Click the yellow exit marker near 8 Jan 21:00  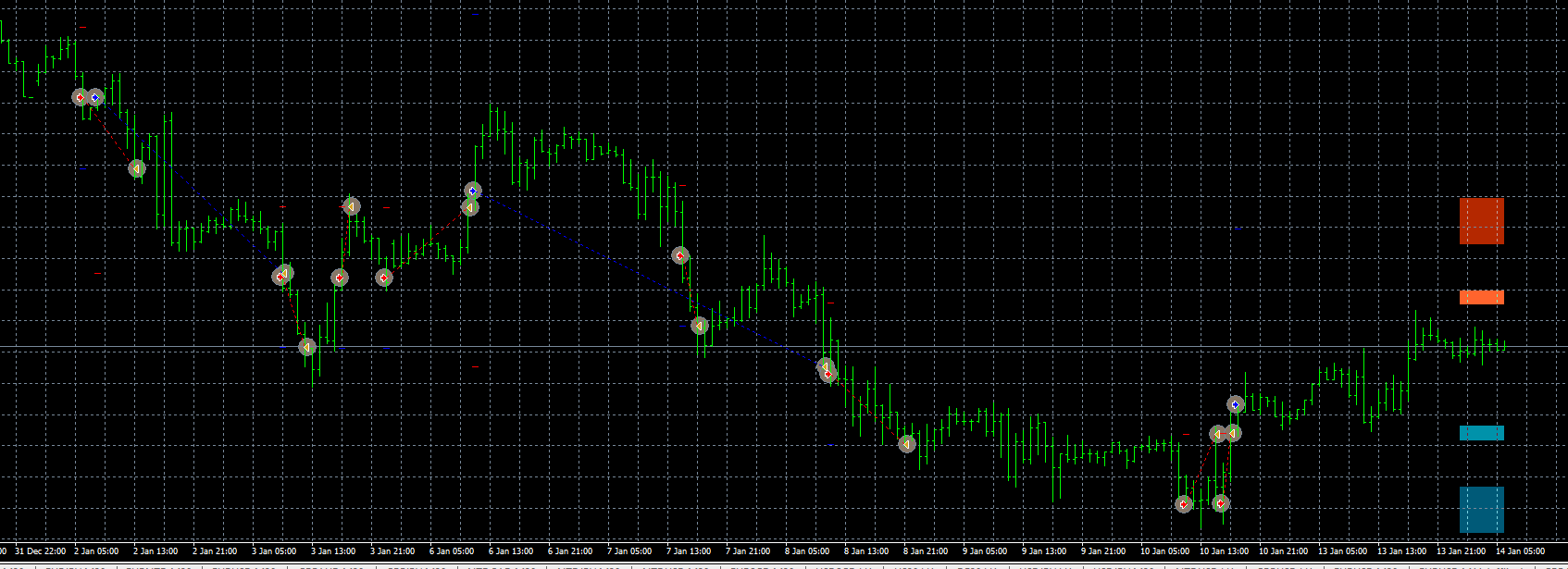907,444
